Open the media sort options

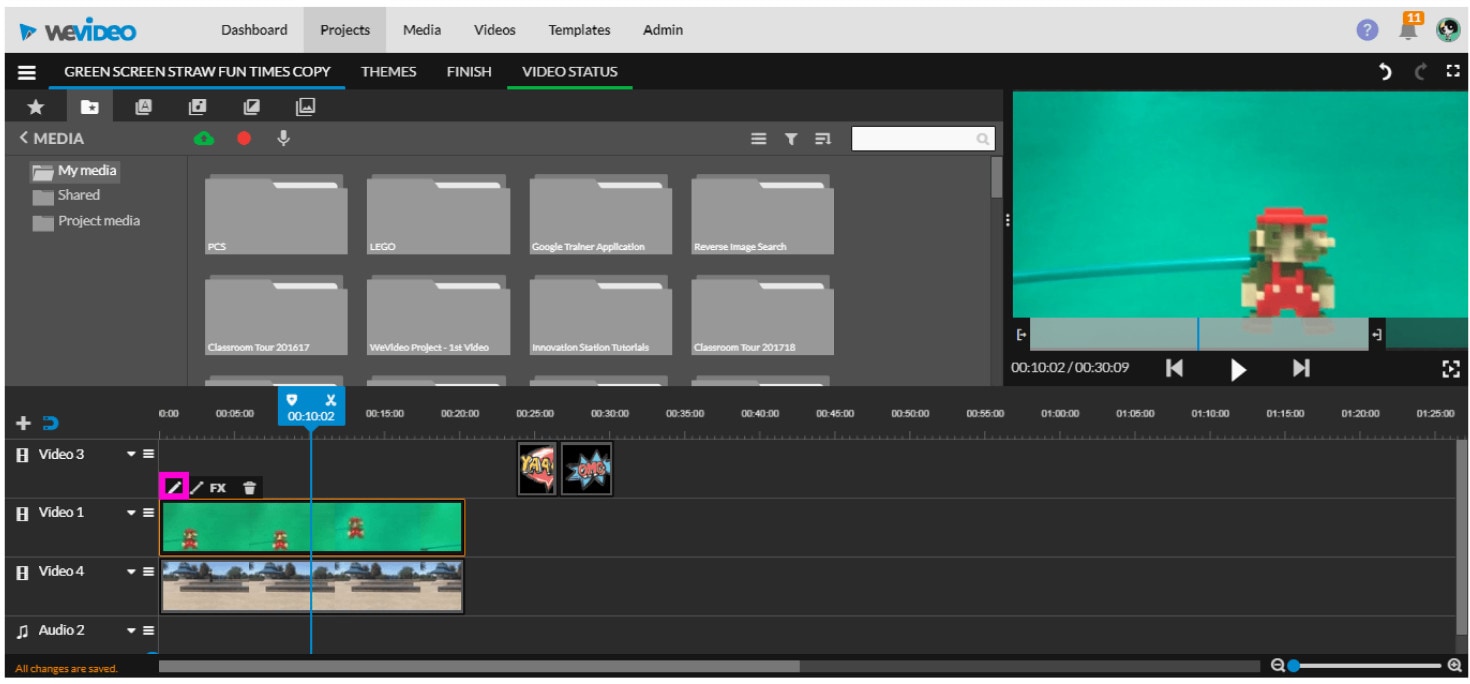(822, 139)
